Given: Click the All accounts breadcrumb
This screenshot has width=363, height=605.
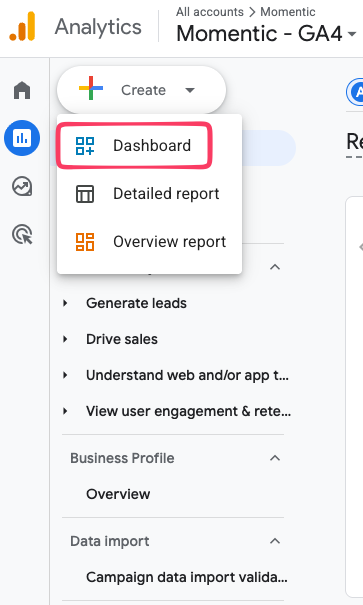Looking at the screenshot, I should click(x=210, y=12).
